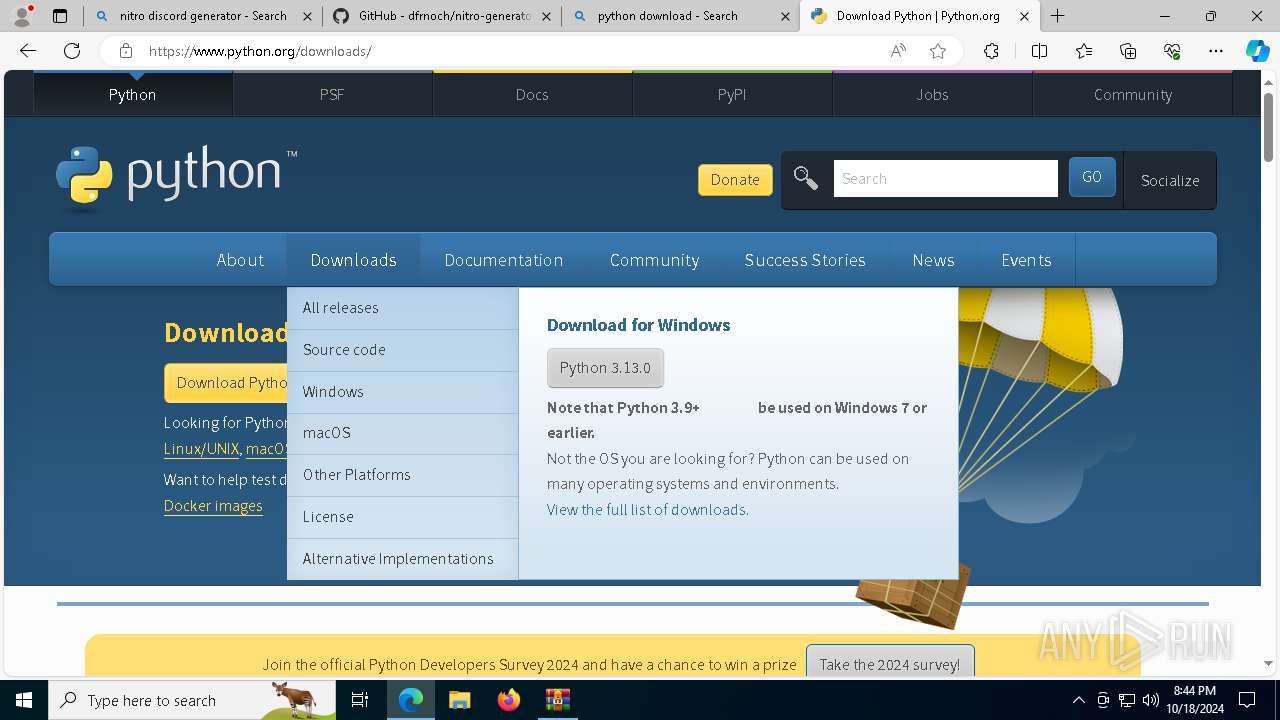Select the Docs top navigation tab
The image size is (1280, 720).
point(532,94)
